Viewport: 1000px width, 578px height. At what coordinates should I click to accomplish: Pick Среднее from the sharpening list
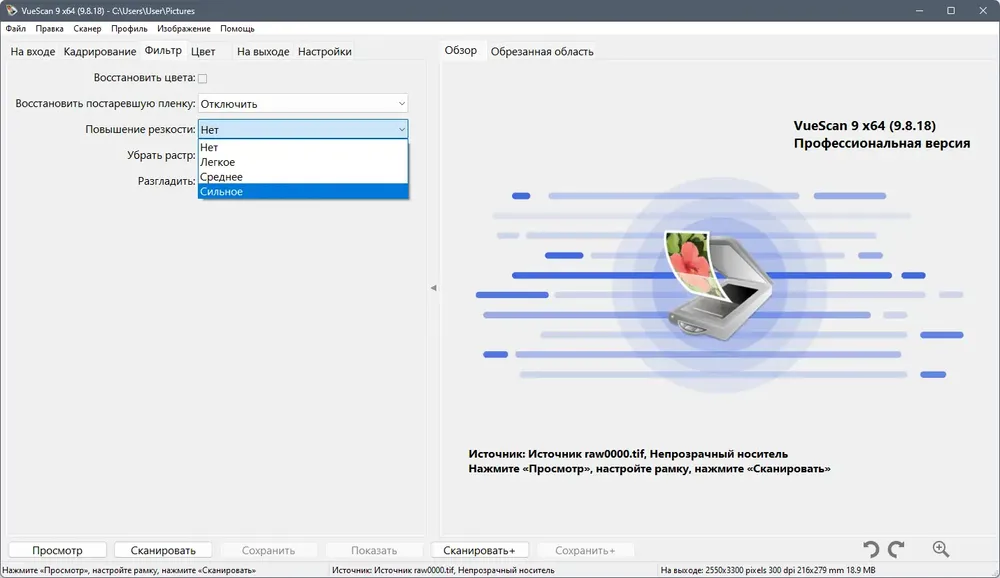(302, 177)
